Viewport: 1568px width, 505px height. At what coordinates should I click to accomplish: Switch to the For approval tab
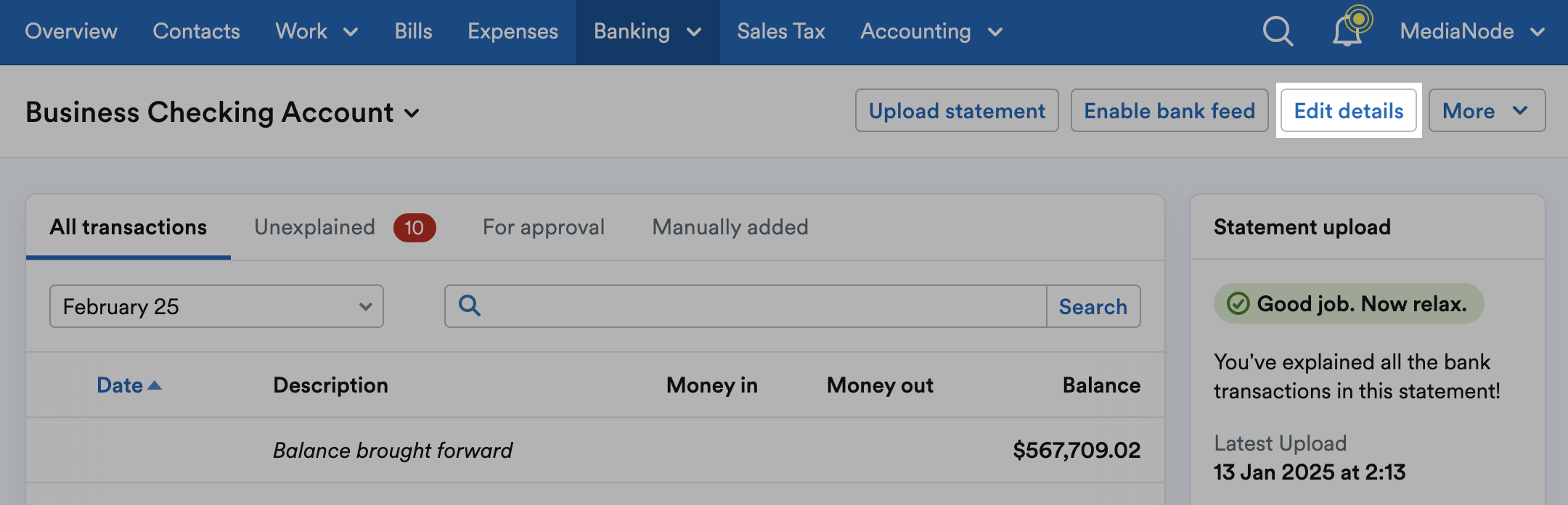click(x=544, y=227)
